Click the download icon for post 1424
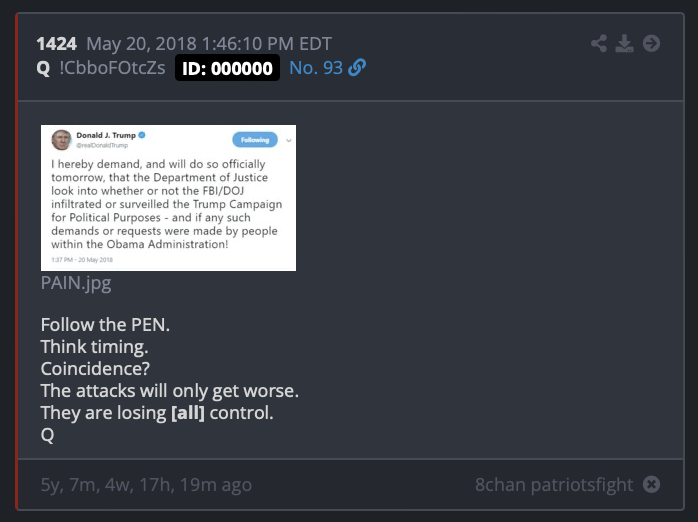 coord(625,43)
